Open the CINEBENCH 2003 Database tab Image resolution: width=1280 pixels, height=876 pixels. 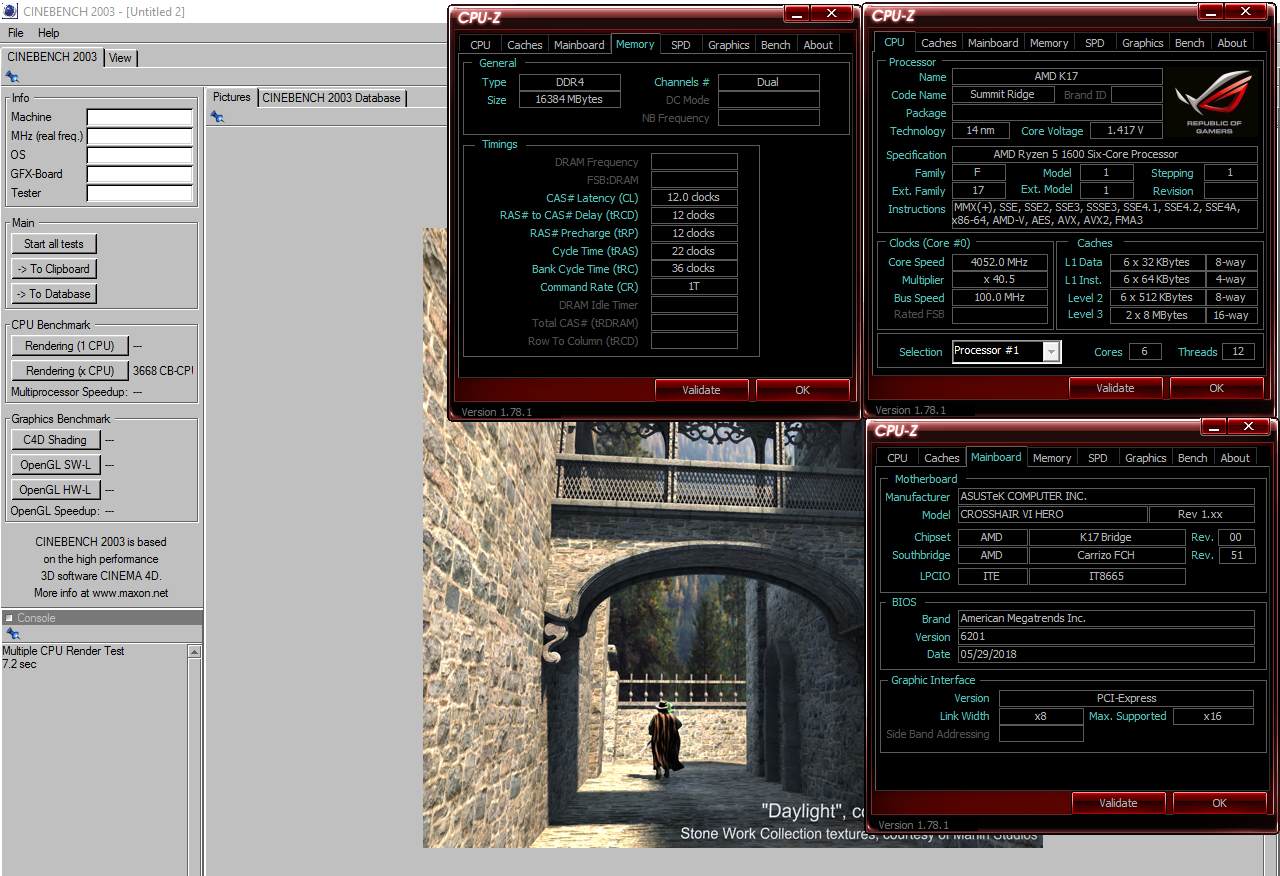tap(331, 98)
